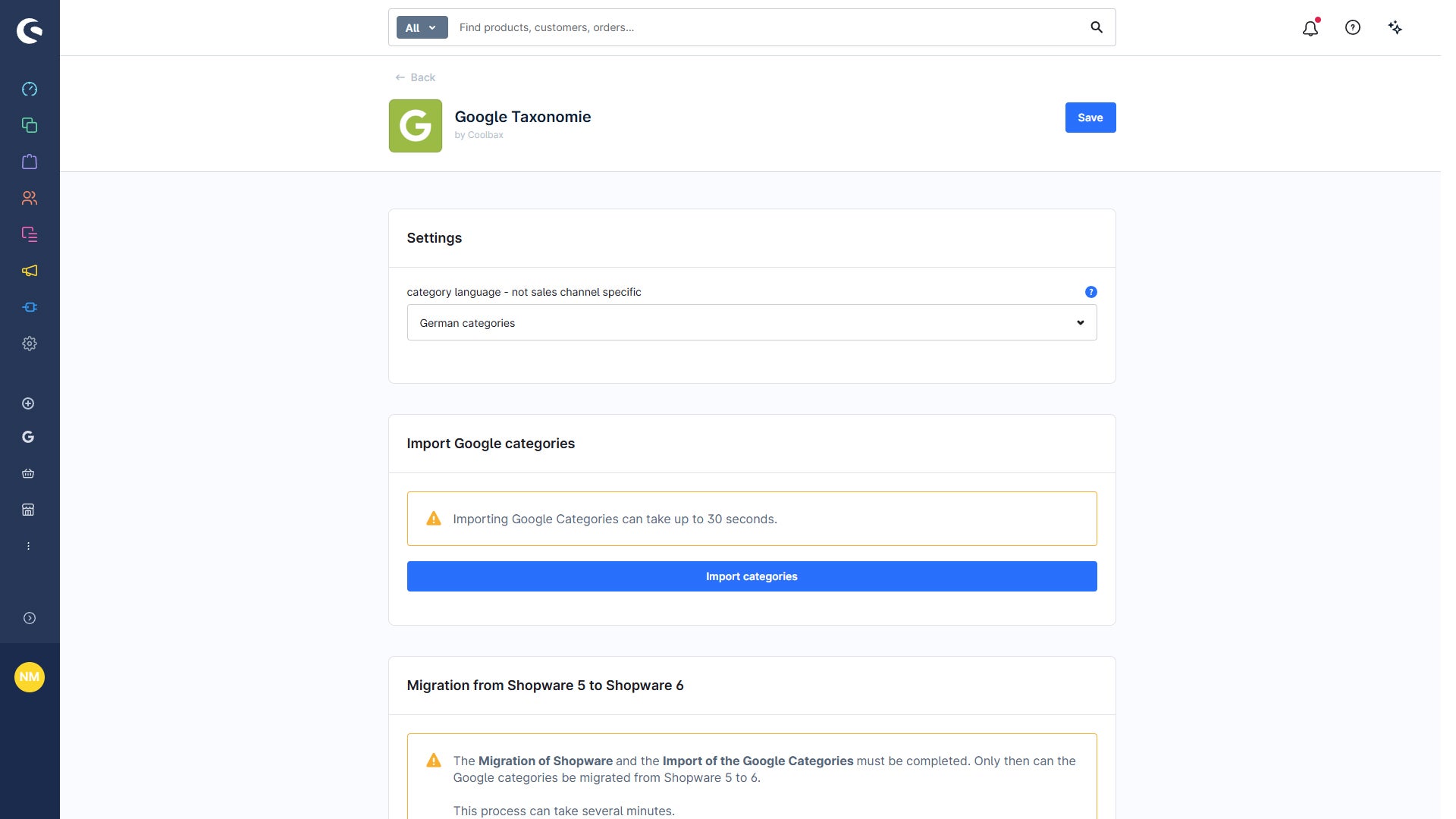
Task: Click the search magnifier icon
Action: pos(1097,27)
